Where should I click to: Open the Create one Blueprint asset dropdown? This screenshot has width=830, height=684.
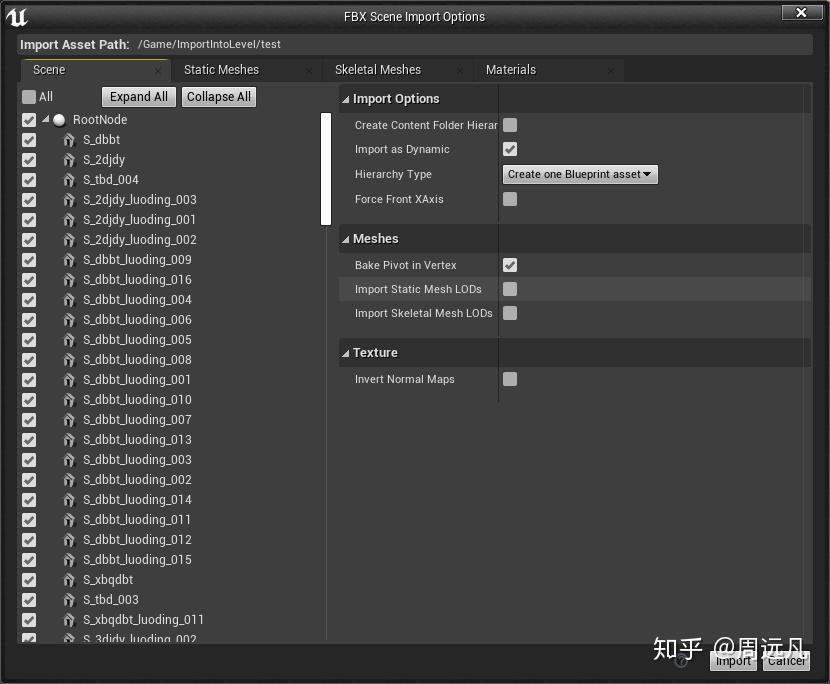click(580, 174)
